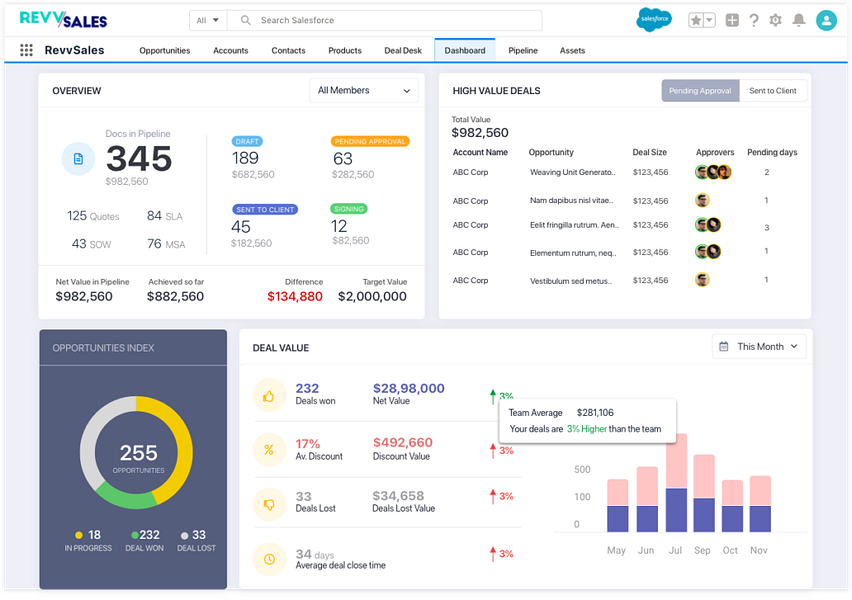Viewport: 852px width, 600px height.
Task: Click the global actions plus icon
Action: point(732,20)
